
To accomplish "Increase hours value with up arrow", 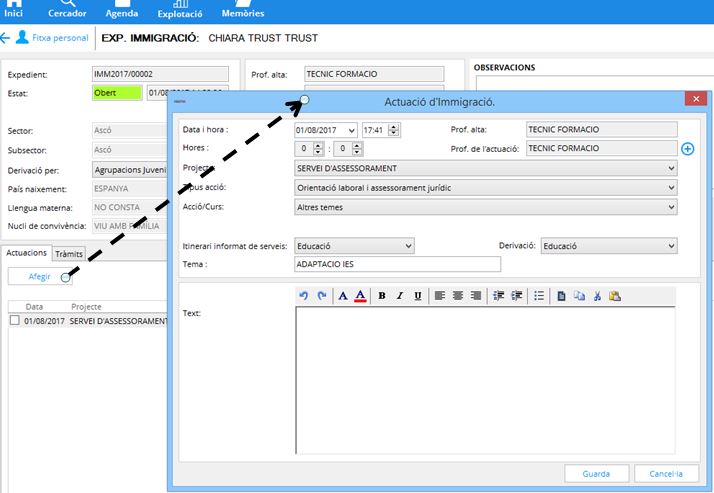I will click(x=319, y=145).
